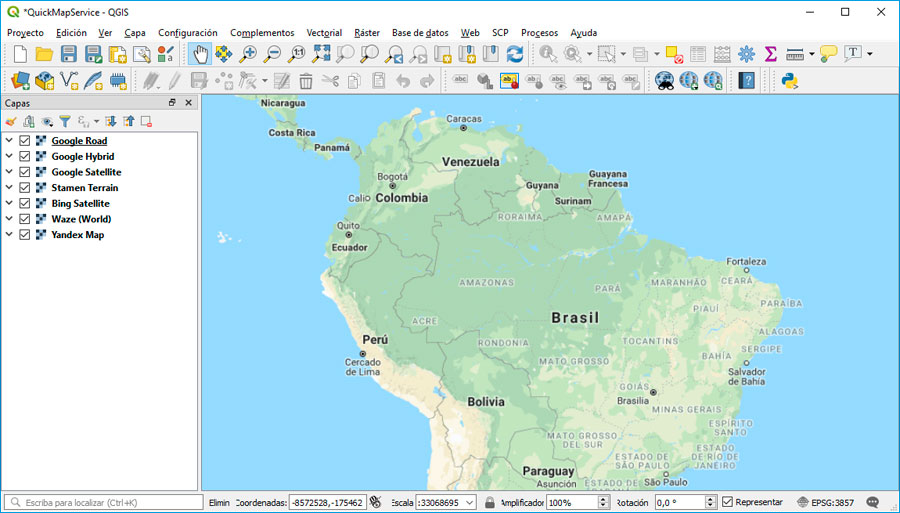
Task: Click the delete selected trash icon
Action: tap(306, 81)
